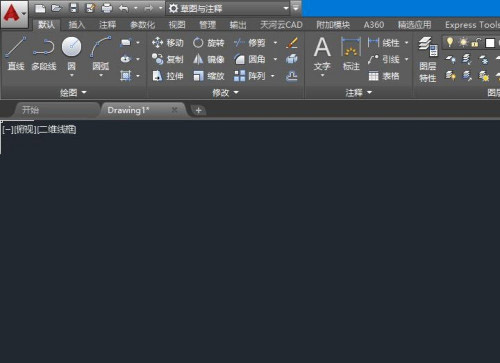Activate the 拉伸 (Stretch) tool
Viewport: 500px width, 363px height.
click(167, 76)
